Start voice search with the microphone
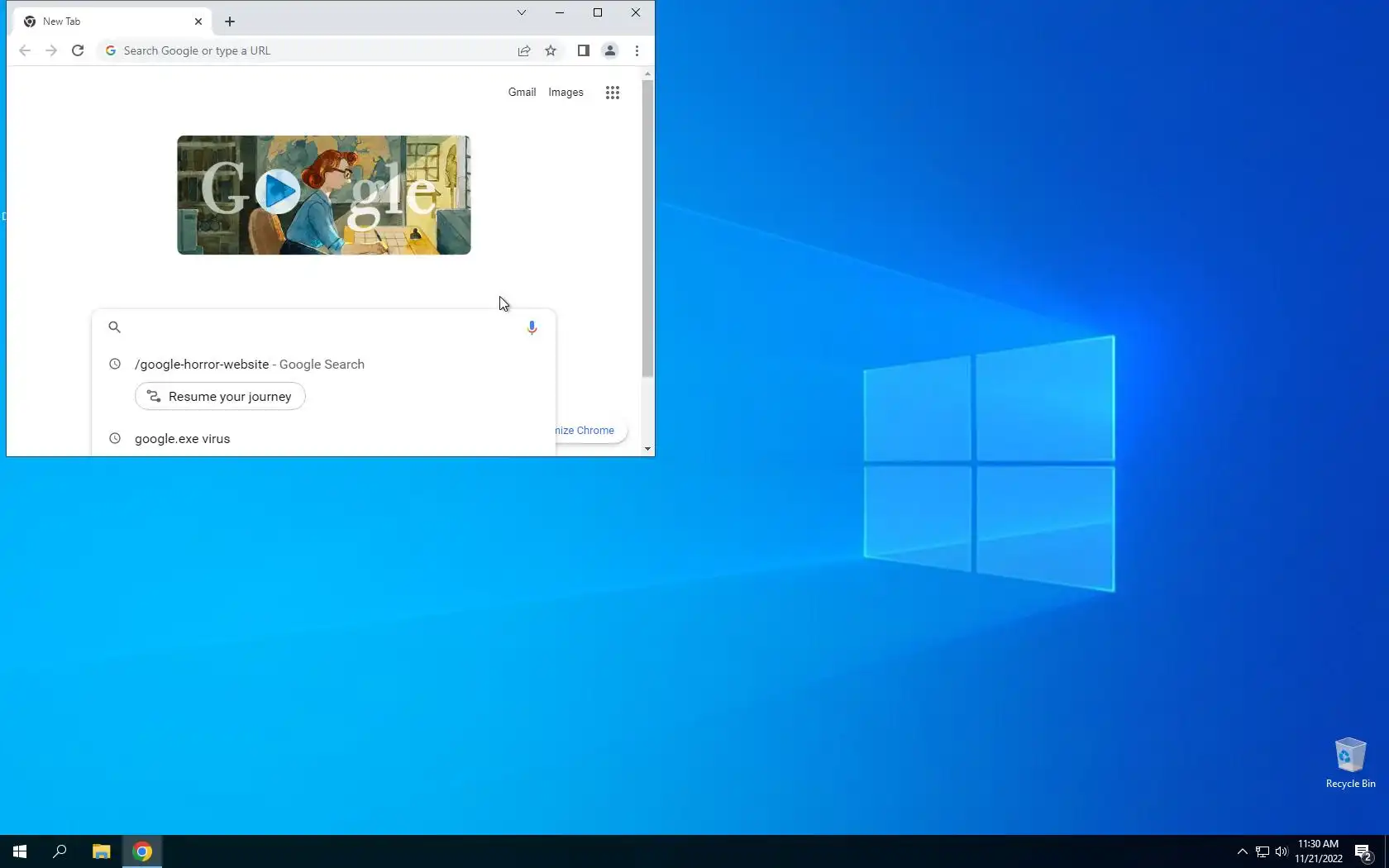 point(532,327)
